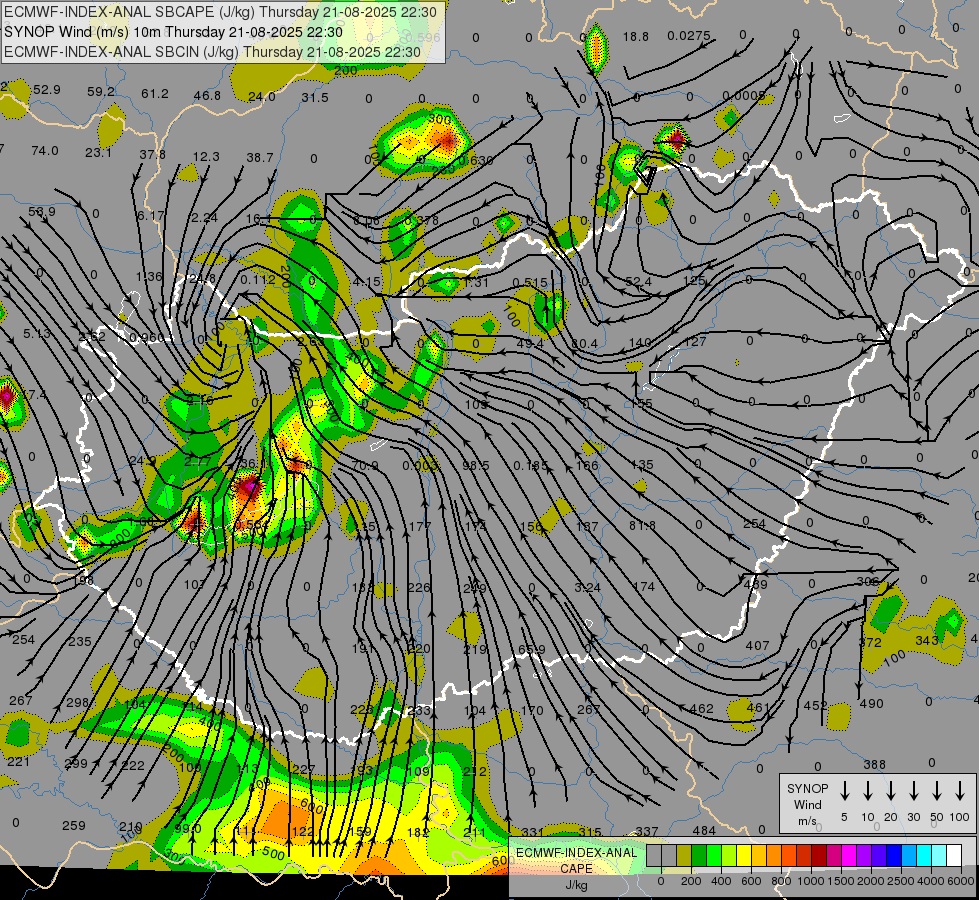Click the map value '61.2'
979x900 pixels.
[155, 94]
